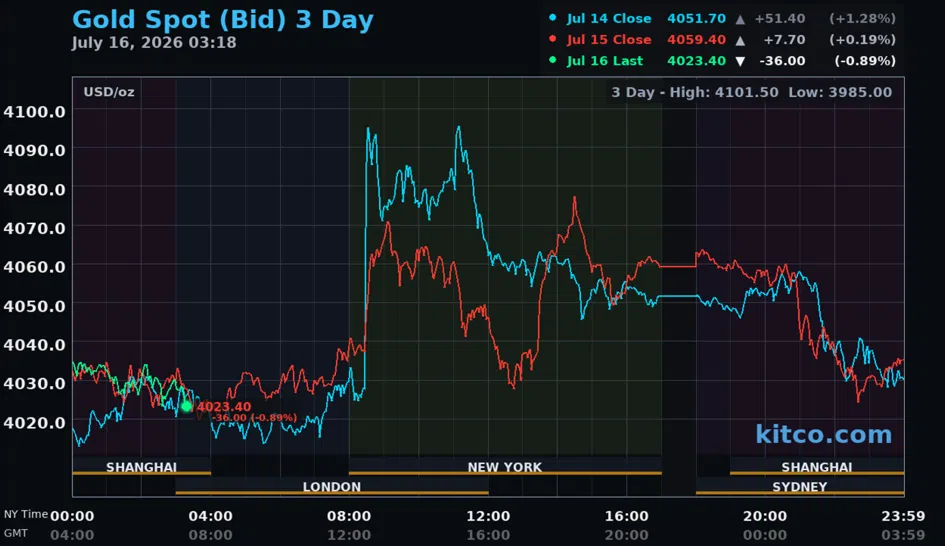945x546 pixels.
Task: Click the 3 Day High Low summary box
Action: click(752, 92)
